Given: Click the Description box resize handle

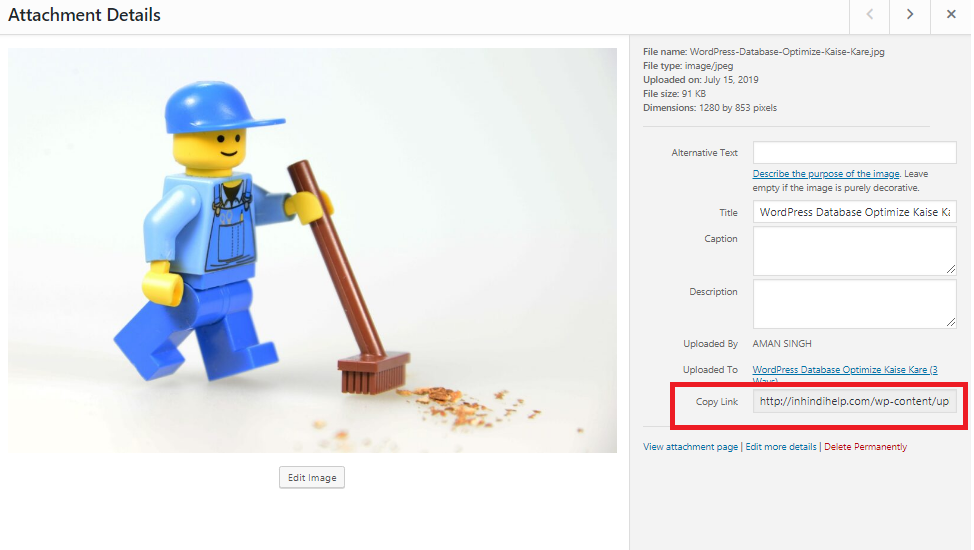Looking at the screenshot, I should click(x=950, y=322).
